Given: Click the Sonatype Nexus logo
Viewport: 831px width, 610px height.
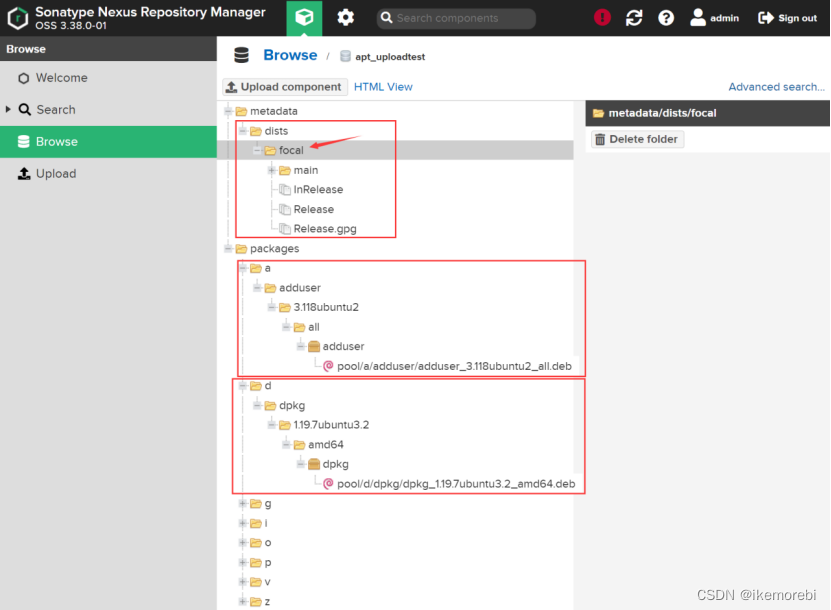Looking at the screenshot, I should (17, 18).
